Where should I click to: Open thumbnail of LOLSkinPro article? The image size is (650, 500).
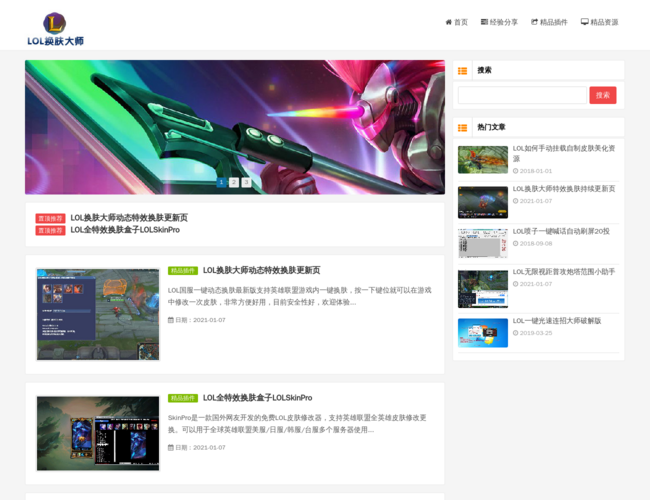coord(98,433)
